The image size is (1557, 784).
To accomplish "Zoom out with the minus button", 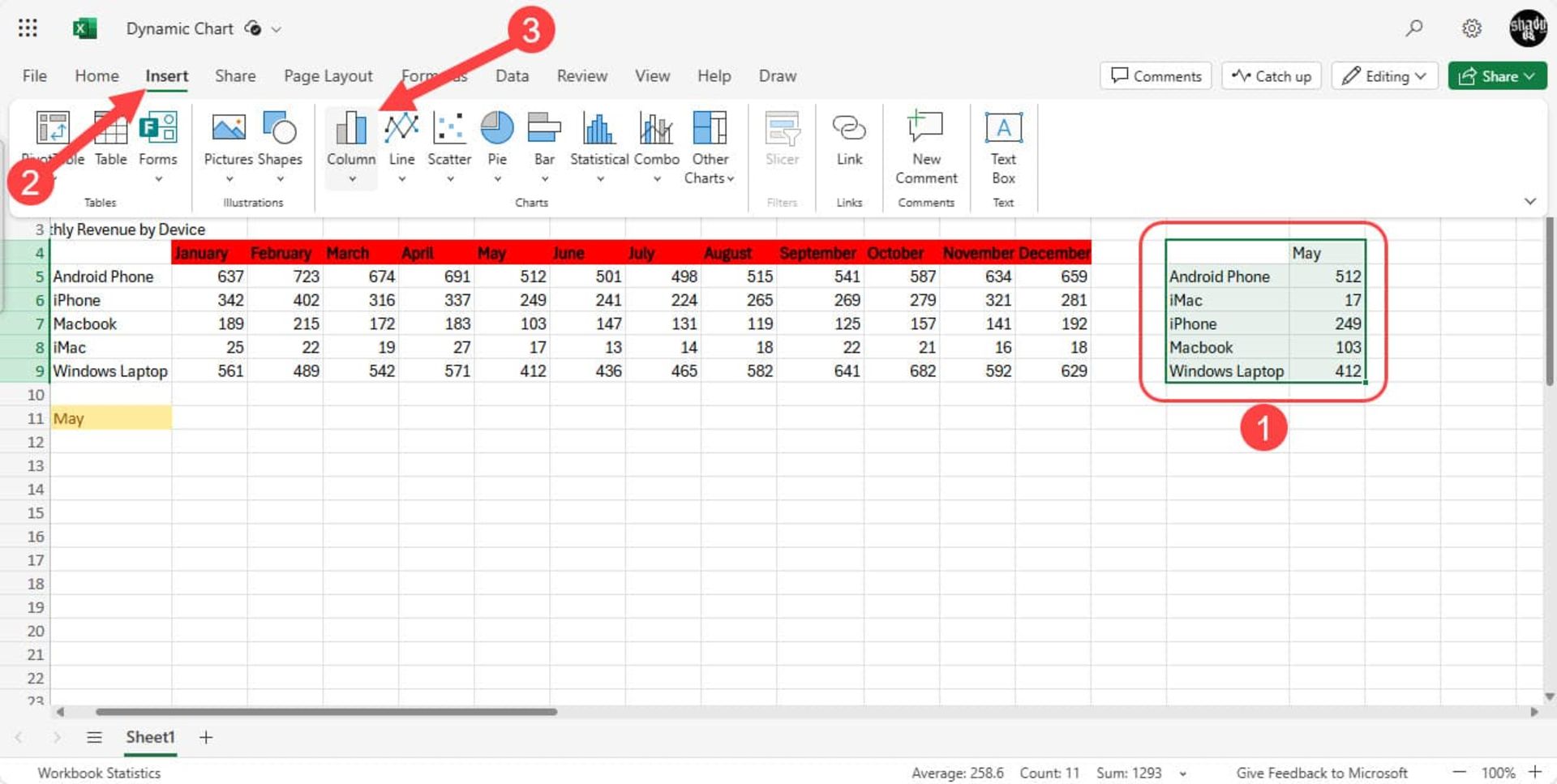I will pos(1459,773).
